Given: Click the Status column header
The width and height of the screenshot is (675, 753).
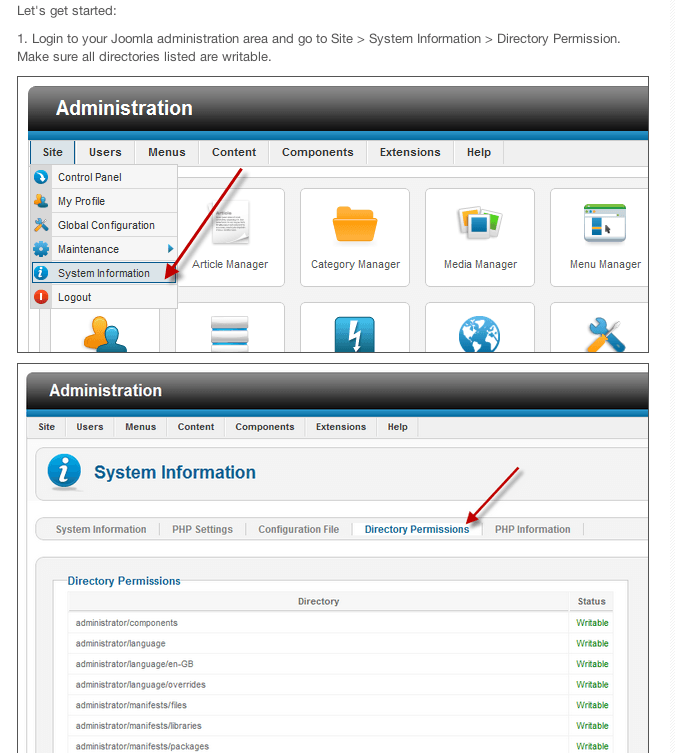Looking at the screenshot, I should tap(591, 601).
